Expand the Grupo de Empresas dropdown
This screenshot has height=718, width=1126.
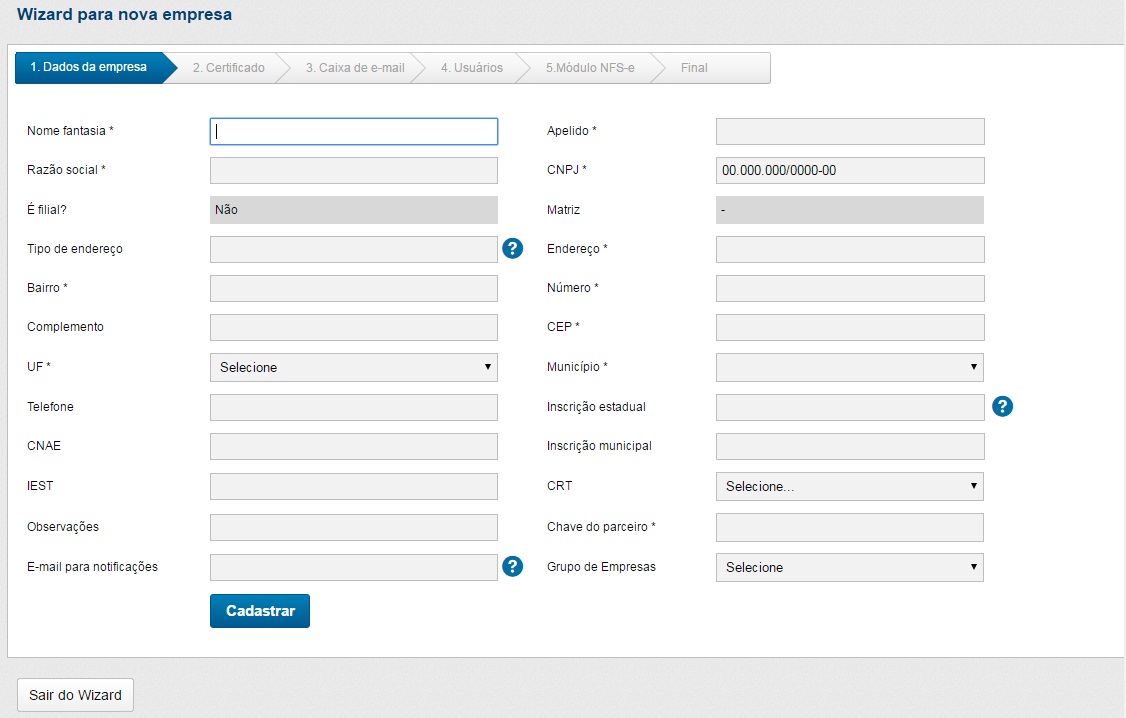[849, 567]
